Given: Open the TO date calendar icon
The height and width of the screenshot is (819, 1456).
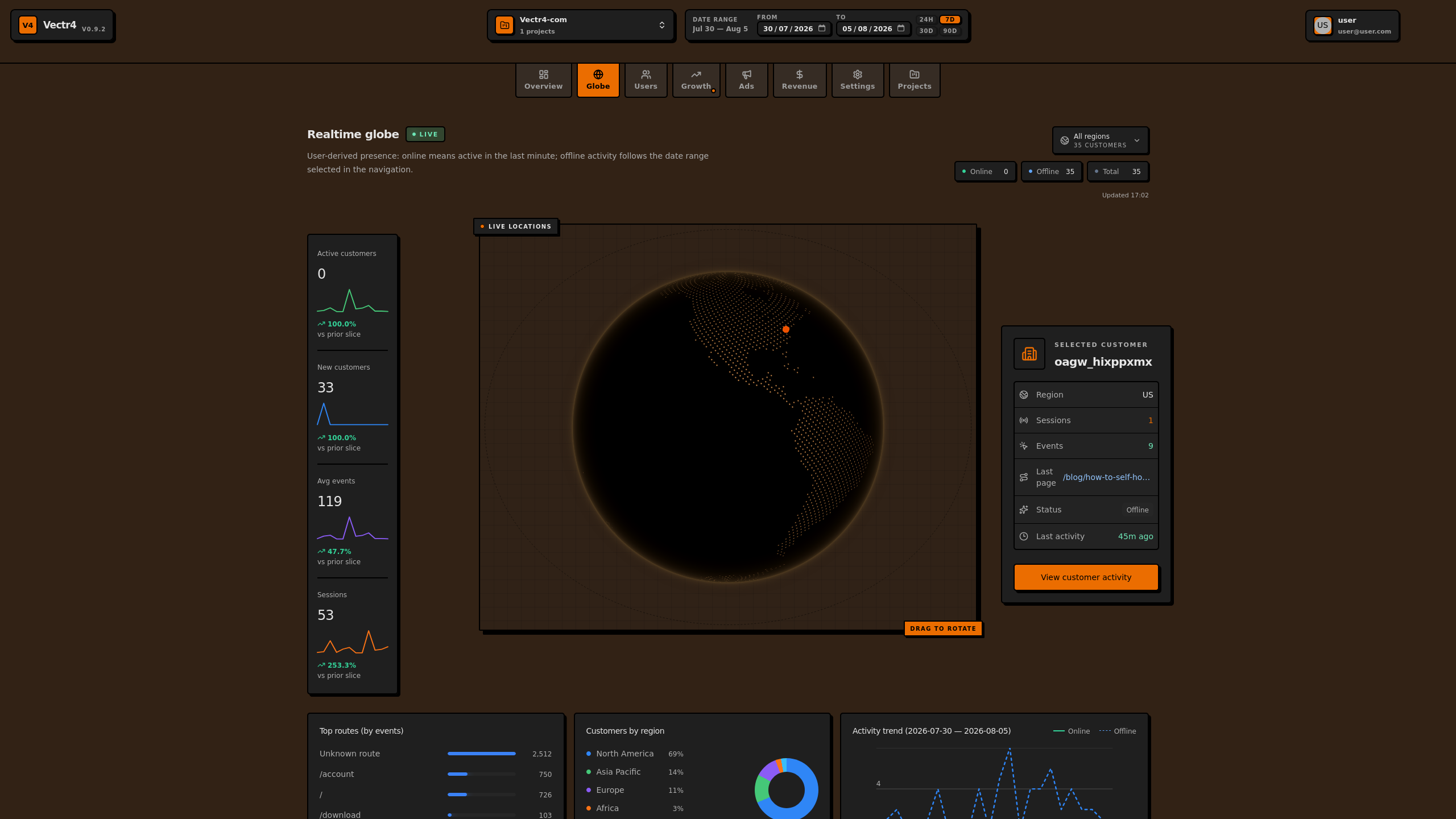Looking at the screenshot, I should click(901, 28).
